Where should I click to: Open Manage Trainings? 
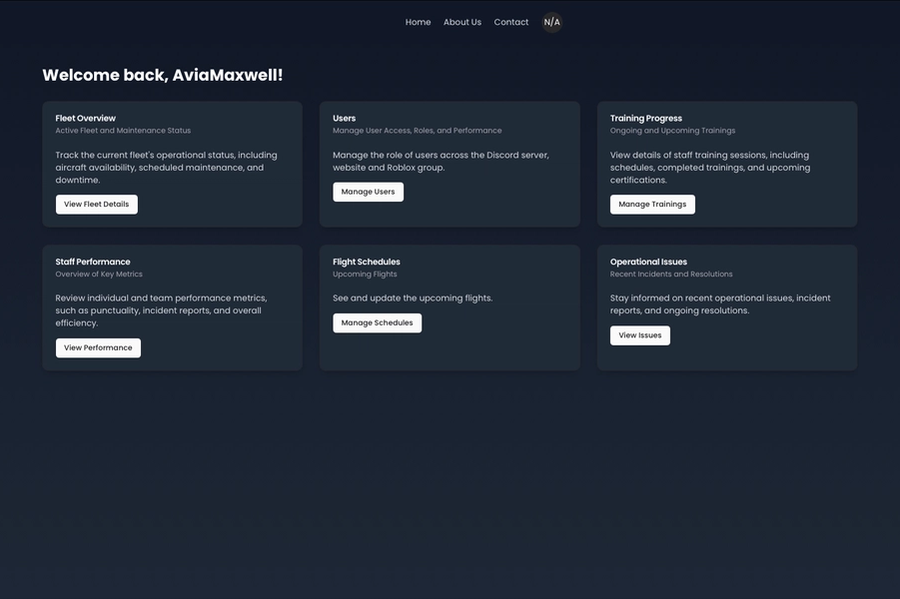tap(652, 204)
